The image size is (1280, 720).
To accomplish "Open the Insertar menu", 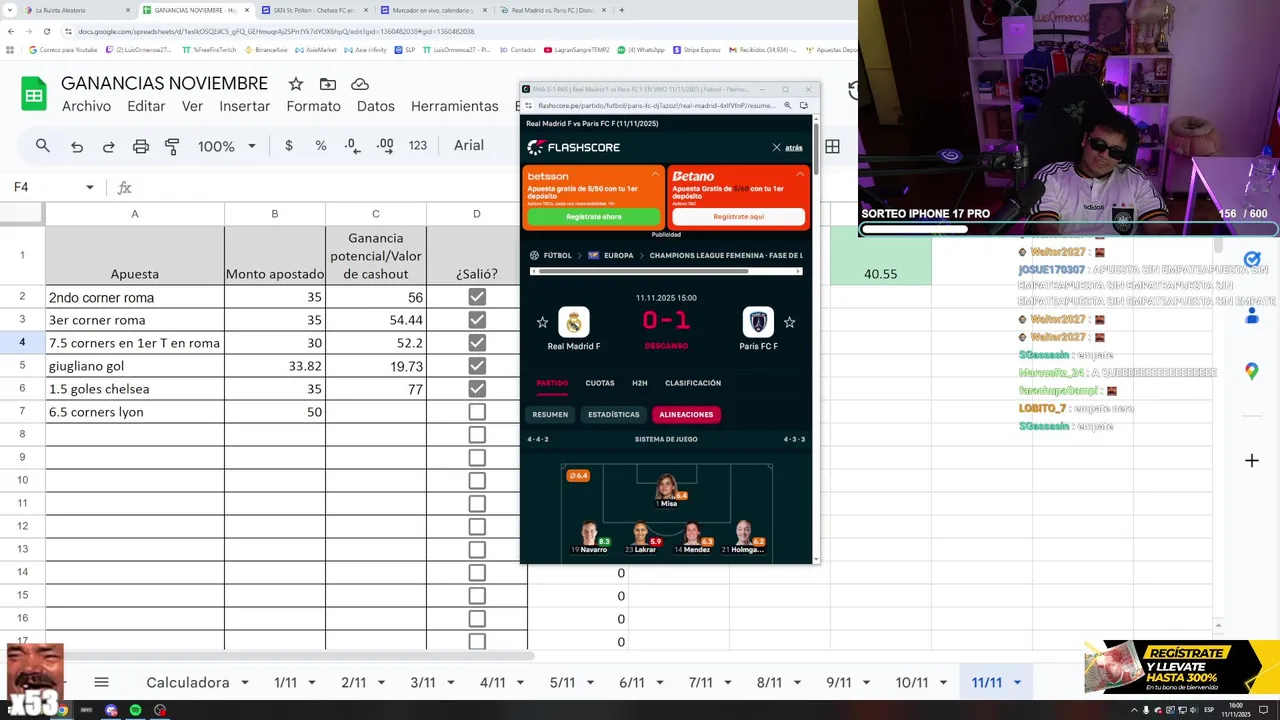I will [x=245, y=106].
